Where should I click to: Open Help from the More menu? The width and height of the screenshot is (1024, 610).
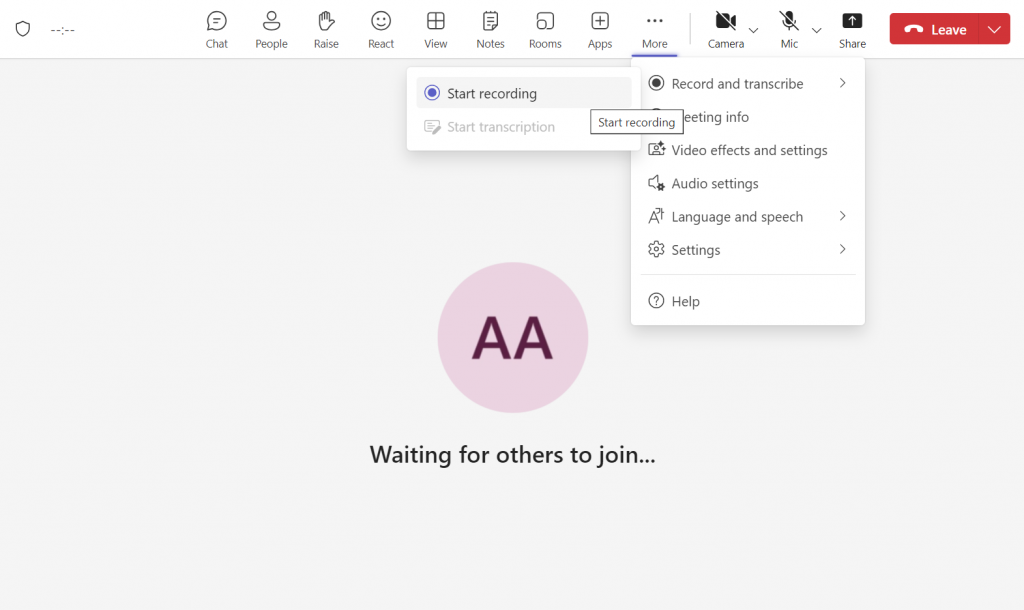pyautogui.click(x=685, y=301)
